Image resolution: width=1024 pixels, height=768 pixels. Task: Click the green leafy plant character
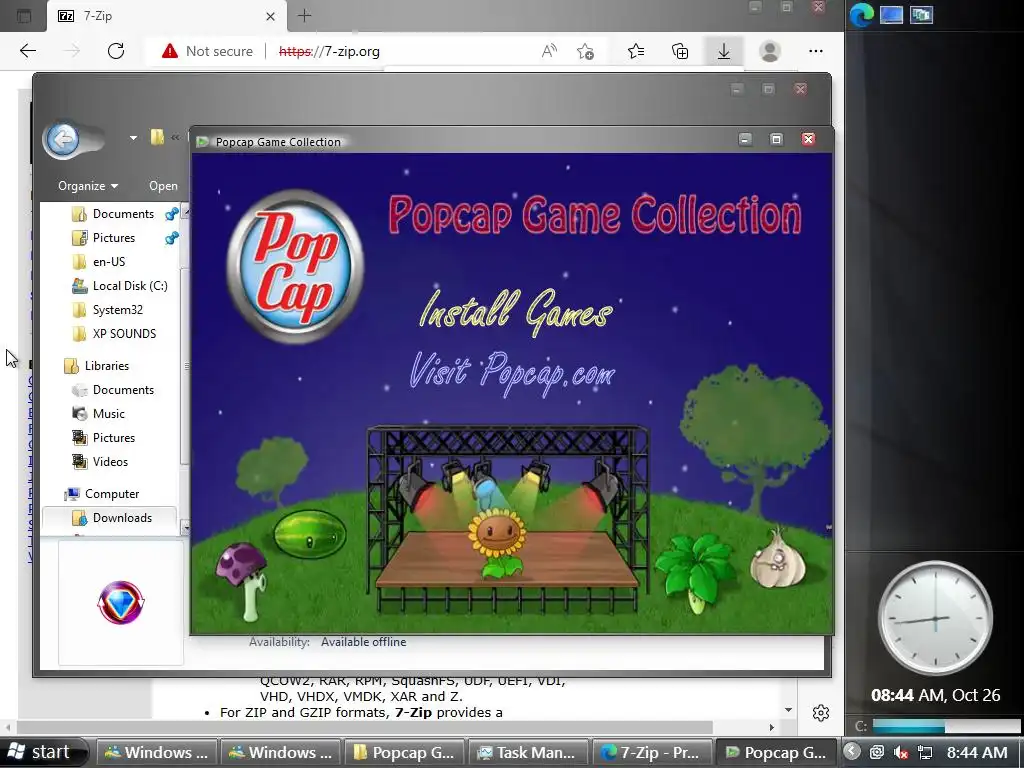tap(696, 571)
